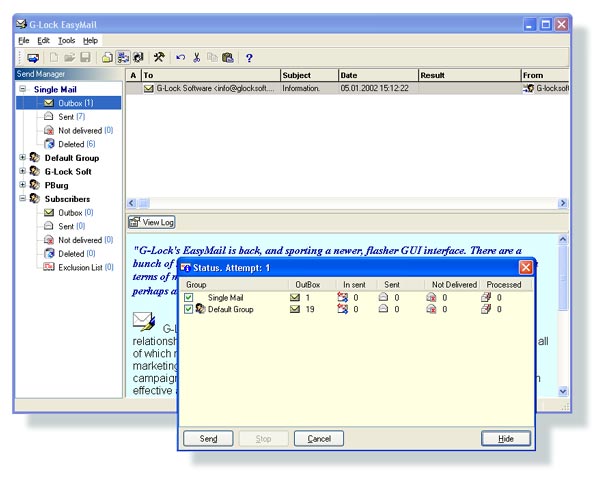Click the save floppy disk toolbar icon
Image resolution: width=600 pixels, height=481 pixels.
coord(85,58)
